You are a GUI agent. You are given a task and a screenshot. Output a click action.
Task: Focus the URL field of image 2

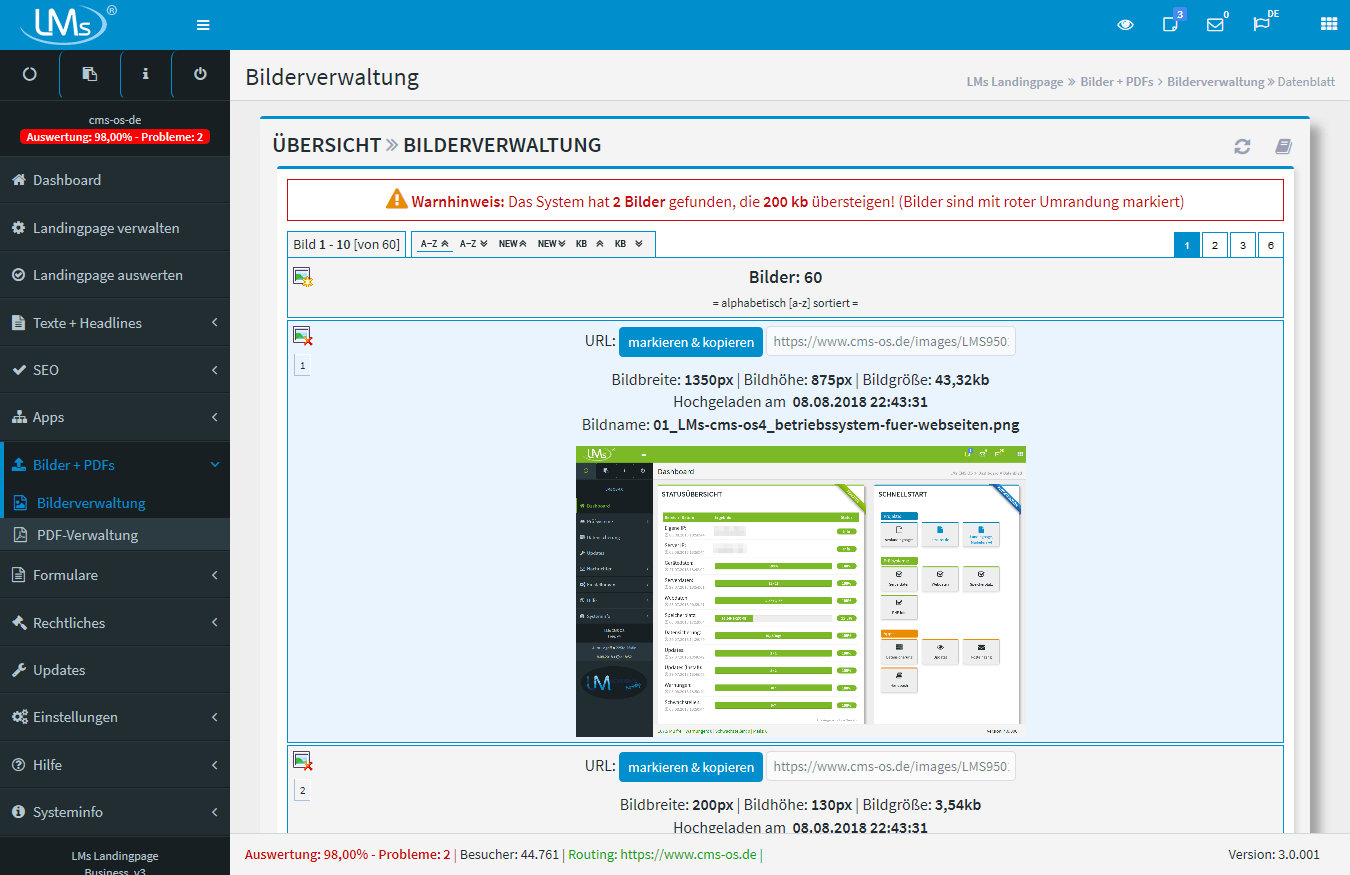(891, 767)
